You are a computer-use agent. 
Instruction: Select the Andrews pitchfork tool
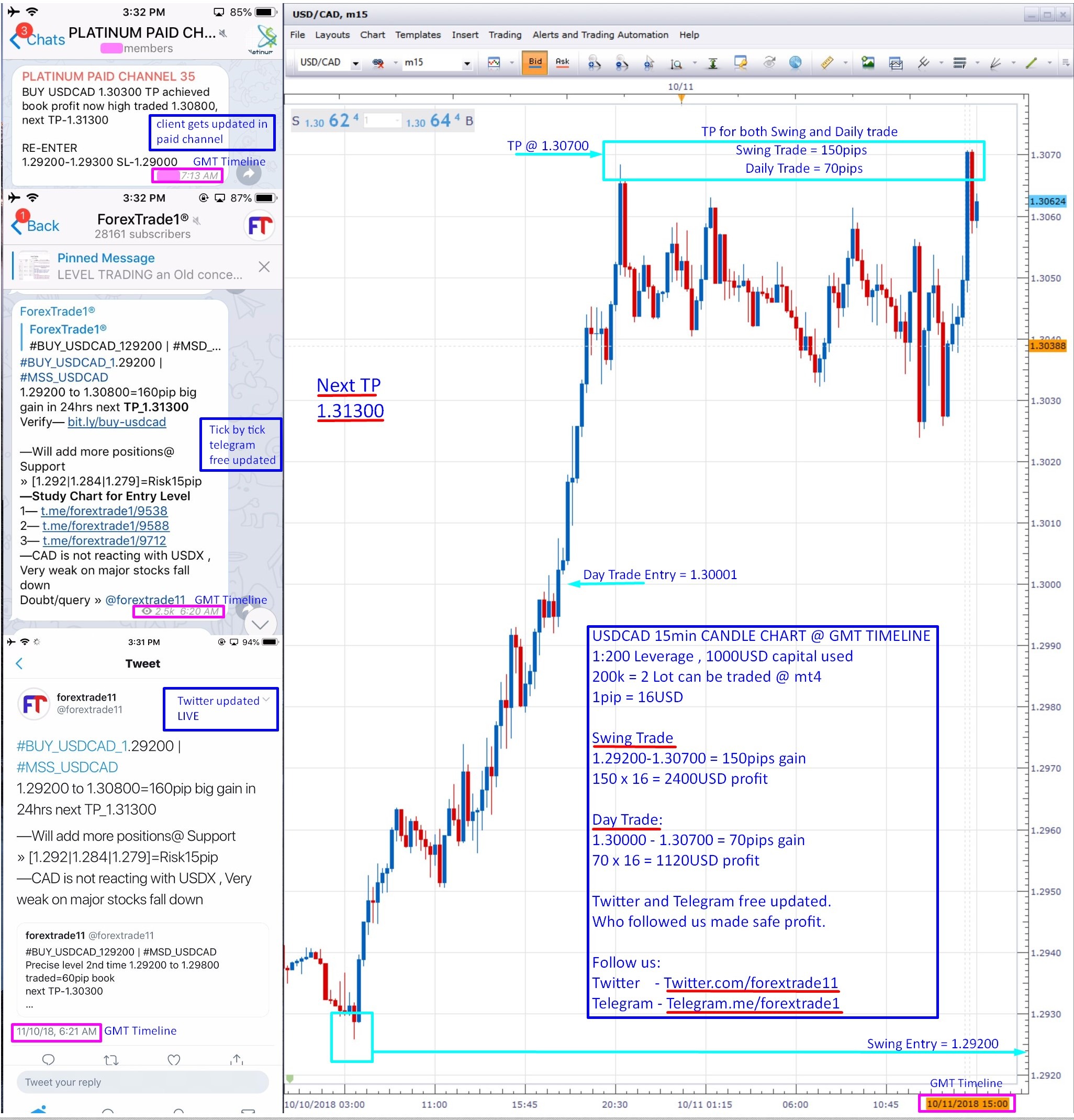coord(923,62)
